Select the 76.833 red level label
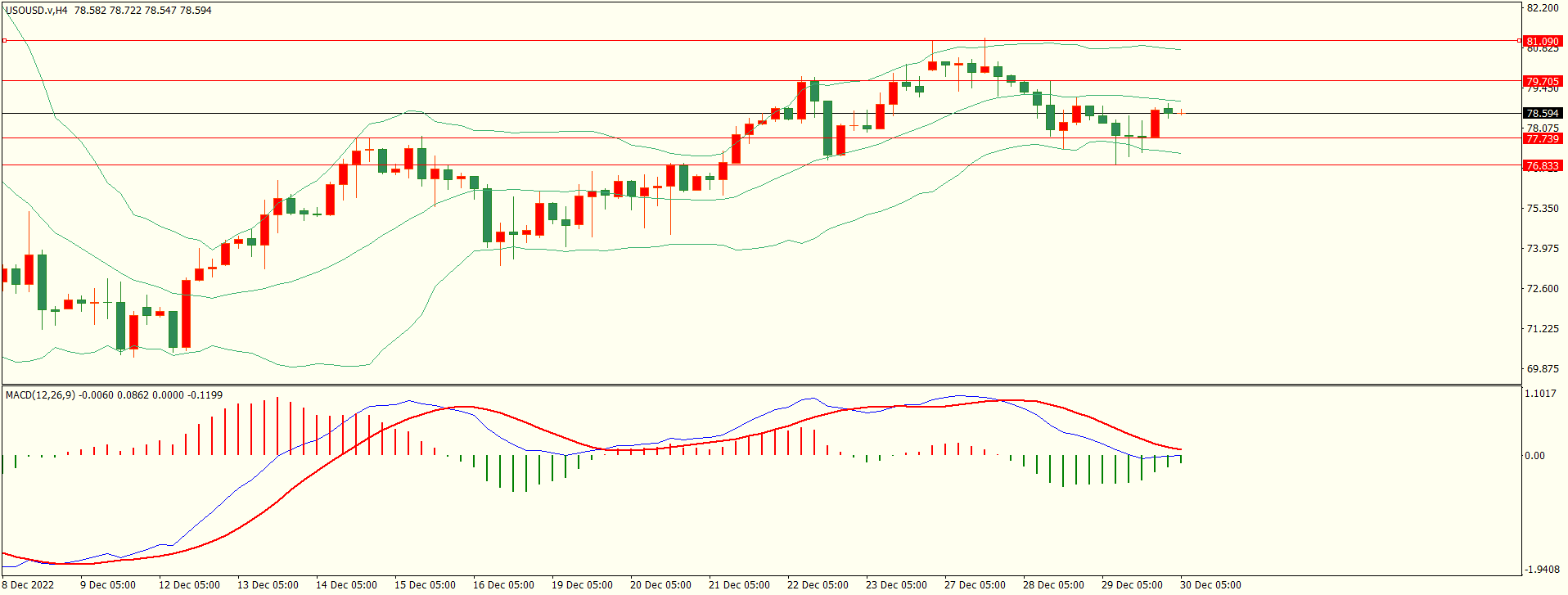 (1543, 165)
